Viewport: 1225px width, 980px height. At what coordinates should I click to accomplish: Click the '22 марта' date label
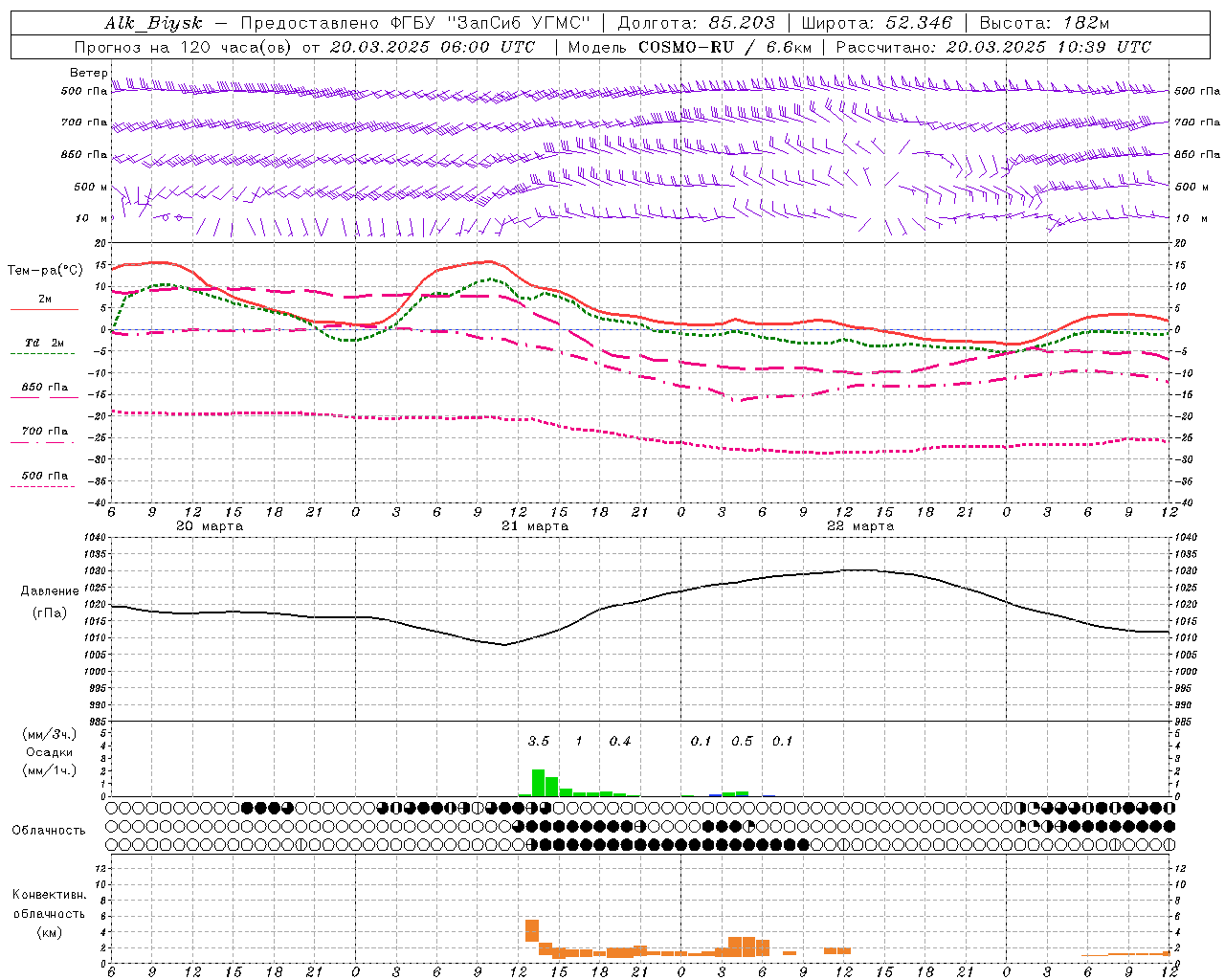860,526
